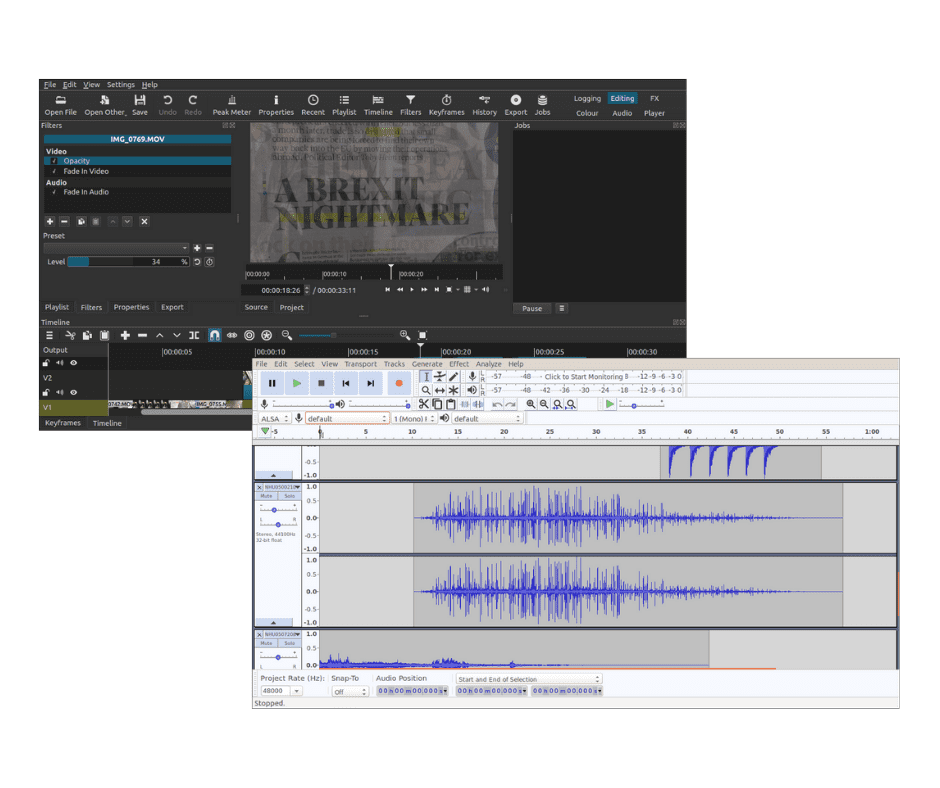Click the Export icon in Shotcut toolbar
This screenshot has width=940, height=788.
(515, 100)
